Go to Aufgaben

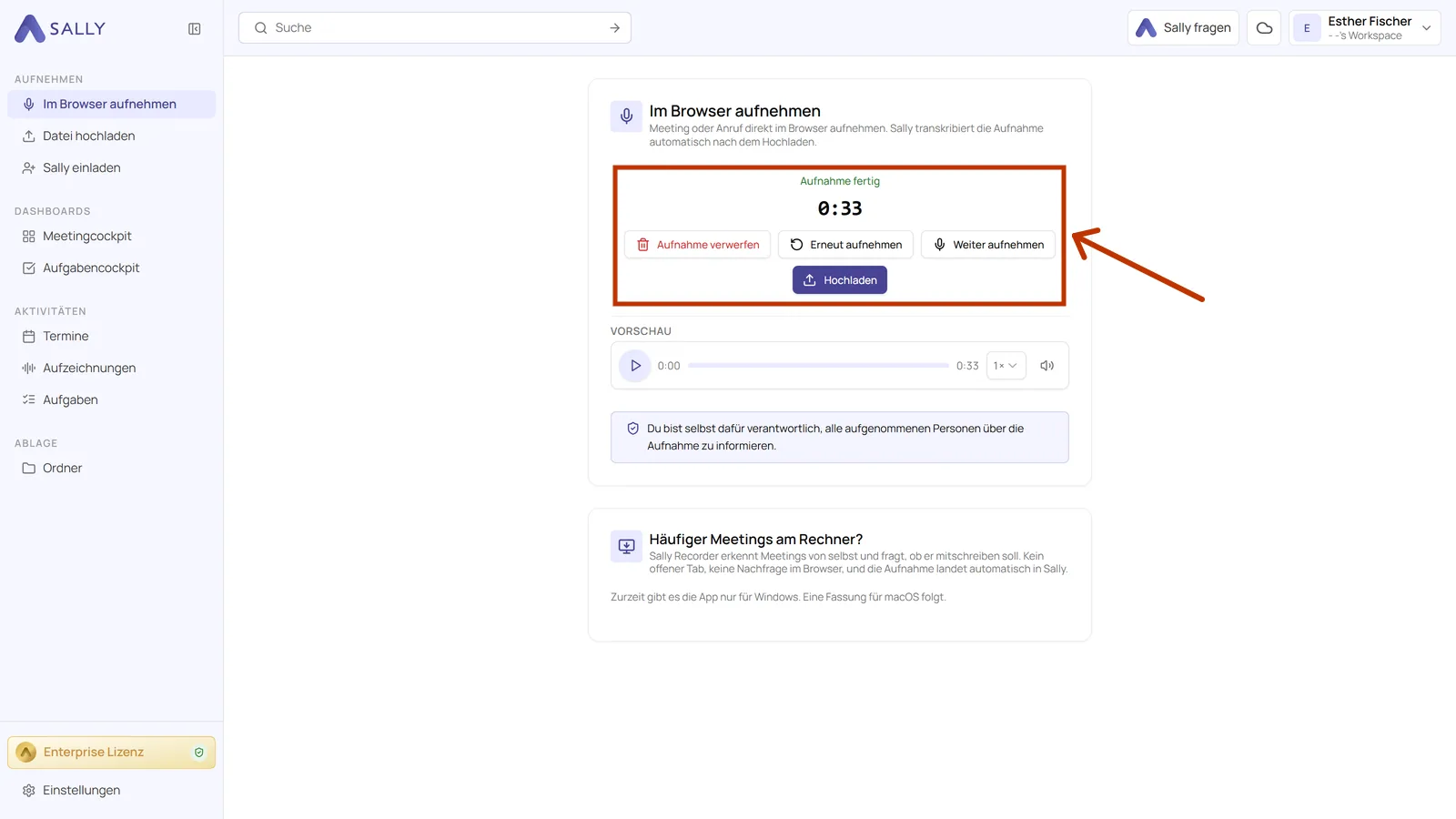111,399
